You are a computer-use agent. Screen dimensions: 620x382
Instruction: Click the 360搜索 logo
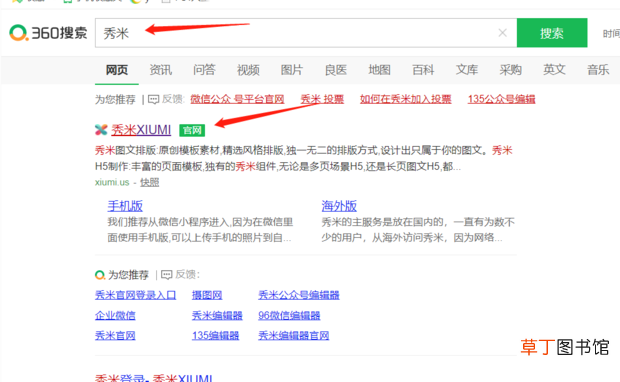pyautogui.click(x=48, y=33)
